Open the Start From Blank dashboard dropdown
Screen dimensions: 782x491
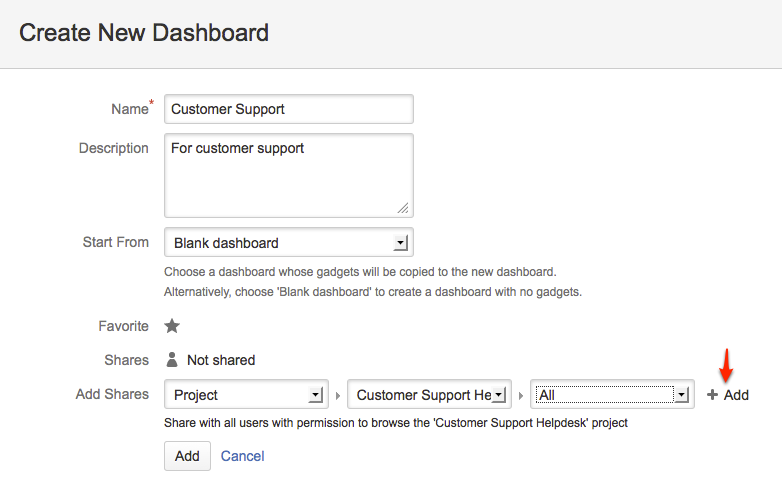(x=288, y=243)
